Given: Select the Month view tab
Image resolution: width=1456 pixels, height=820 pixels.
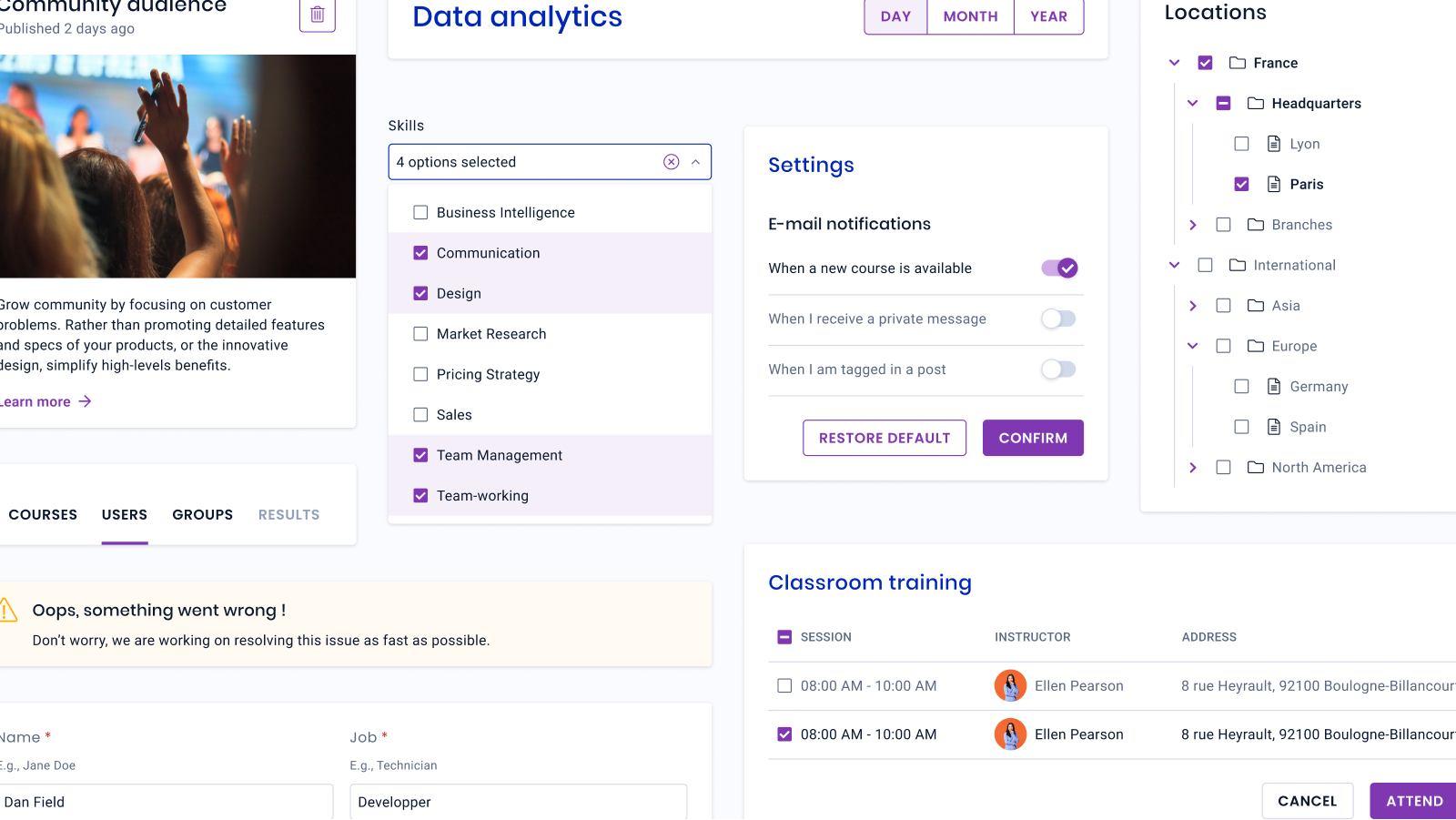Looking at the screenshot, I should (x=971, y=16).
